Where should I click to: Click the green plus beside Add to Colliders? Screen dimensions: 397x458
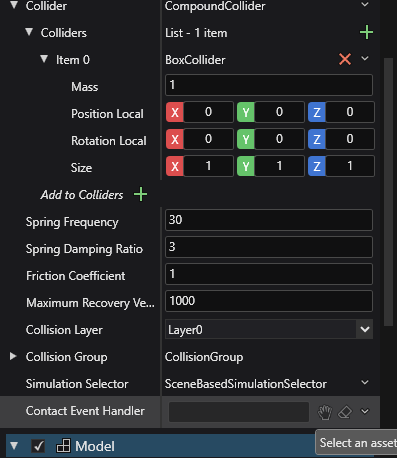pos(140,194)
